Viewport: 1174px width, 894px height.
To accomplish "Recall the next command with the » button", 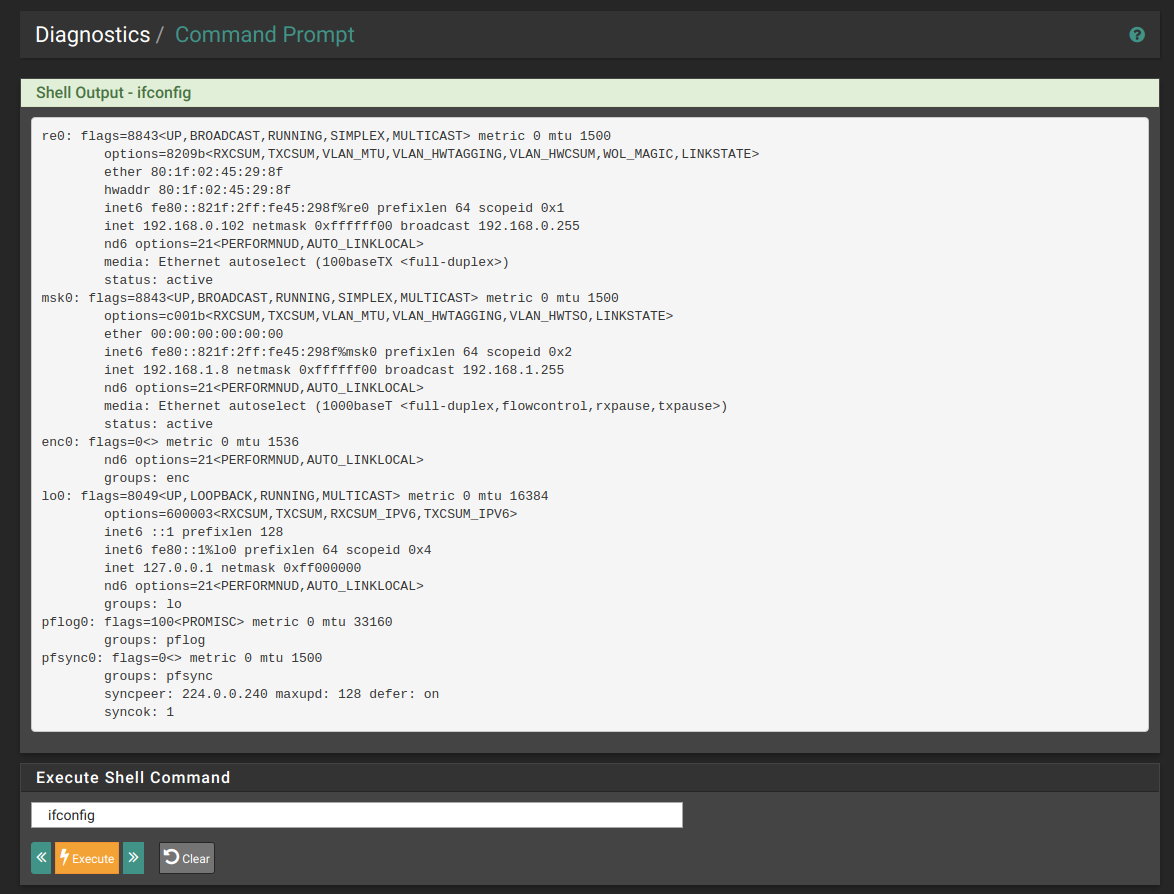I will tap(133, 858).
